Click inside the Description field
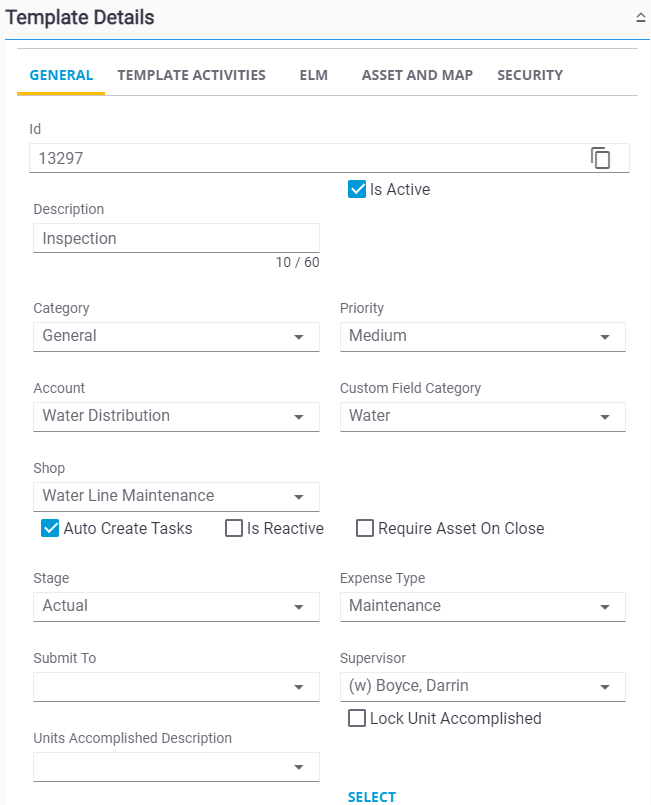Viewport: 651px width, 805px height. coord(176,238)
